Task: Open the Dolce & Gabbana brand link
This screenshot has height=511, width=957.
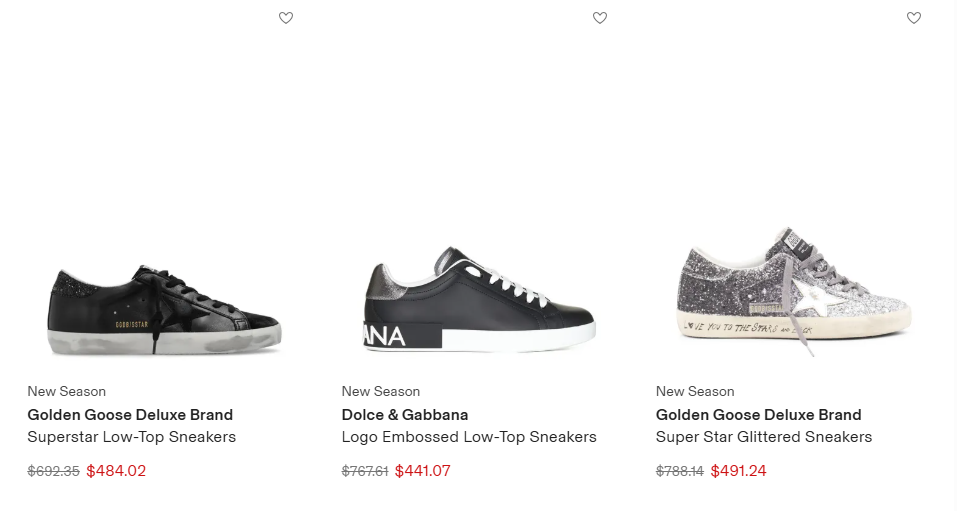Action: pyautogui.click(x=405, y=415)
